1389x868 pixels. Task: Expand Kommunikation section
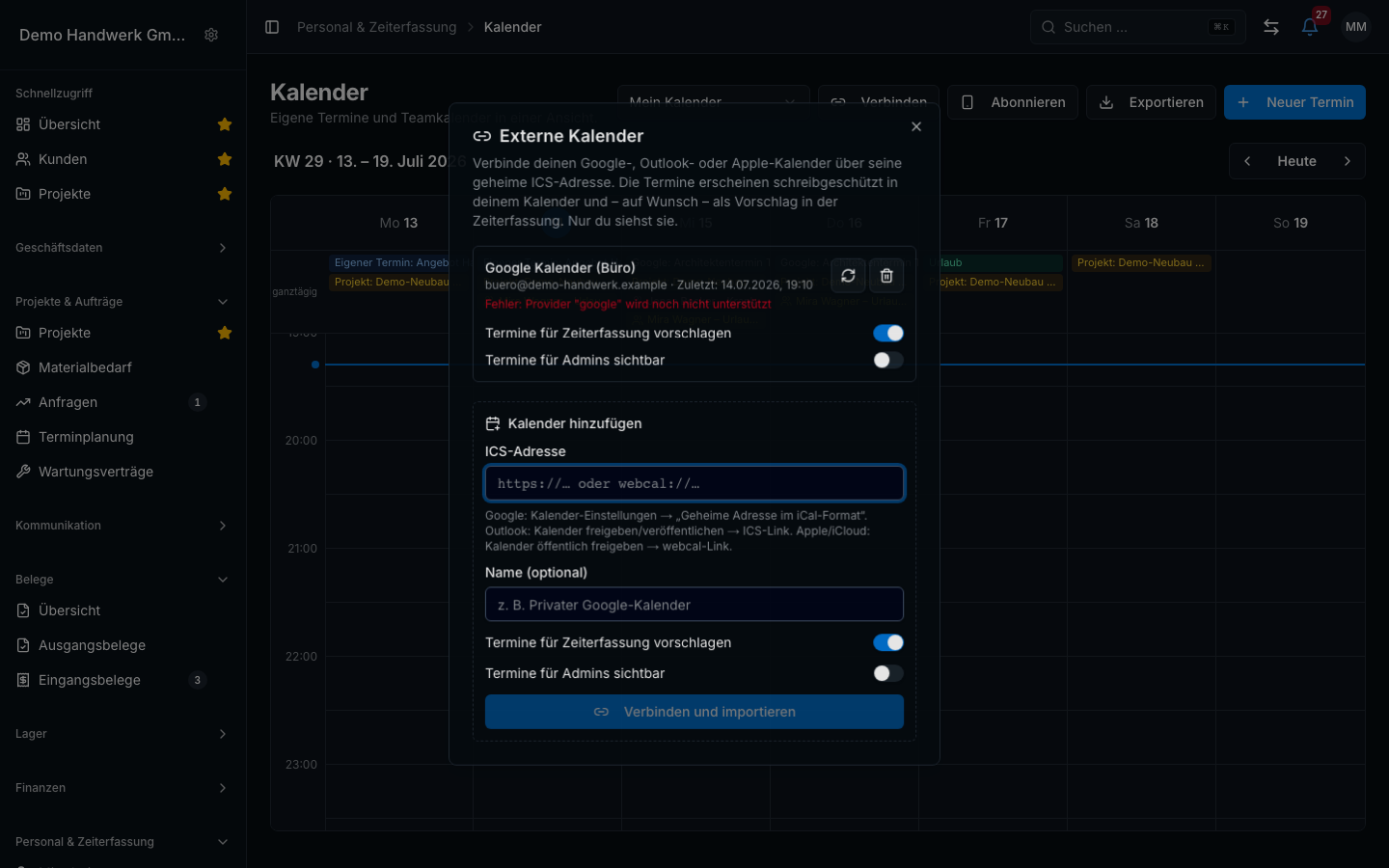click(x=123, y=526)
